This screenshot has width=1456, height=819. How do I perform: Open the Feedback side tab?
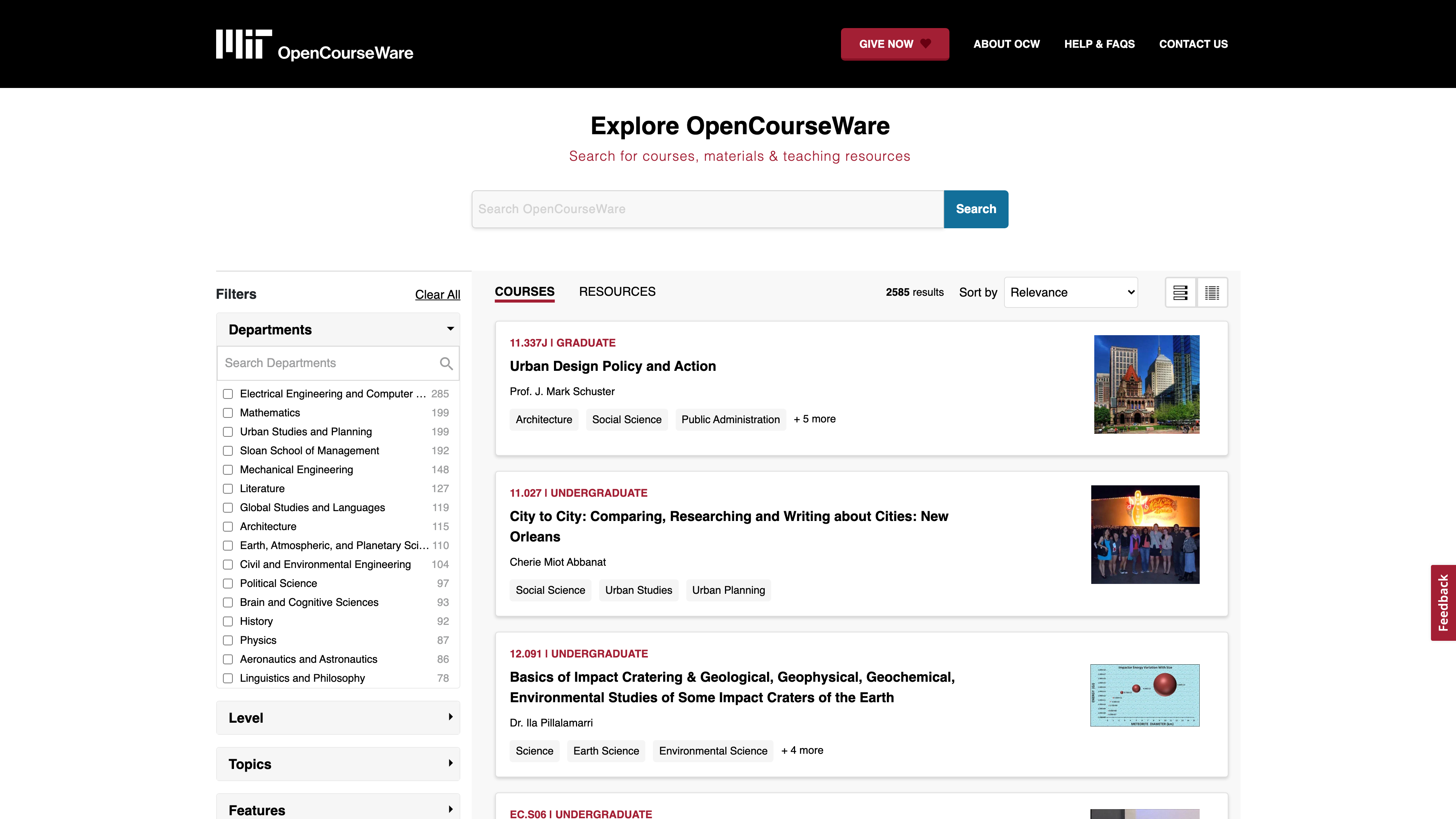pyautogui.click(x=1443, y=602)
